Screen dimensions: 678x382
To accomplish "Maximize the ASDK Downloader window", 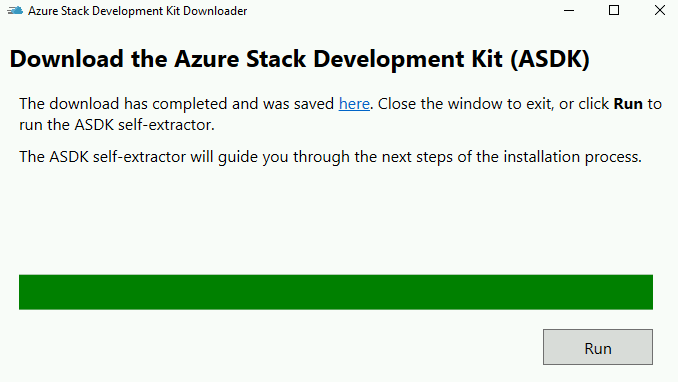I will 614,10.
